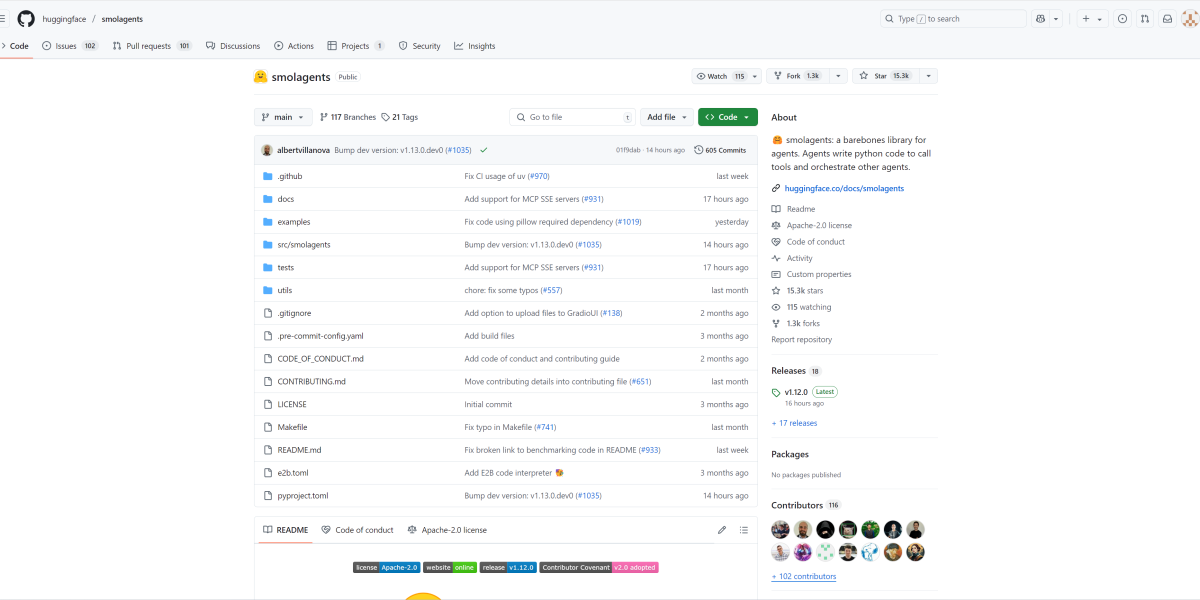Open the GitHub homepage via the logo icon
This screenshot has height=600, width=1200.
click(26, 18)
